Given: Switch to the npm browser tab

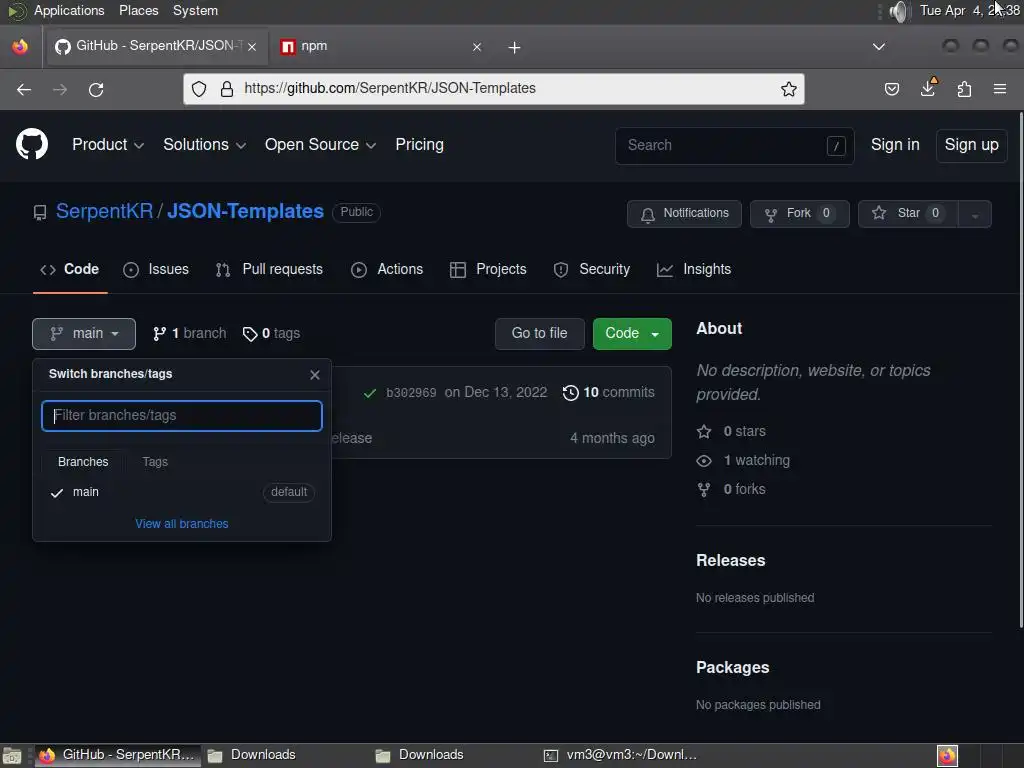Looking at the screenshot, I should [x=381, y=46].
